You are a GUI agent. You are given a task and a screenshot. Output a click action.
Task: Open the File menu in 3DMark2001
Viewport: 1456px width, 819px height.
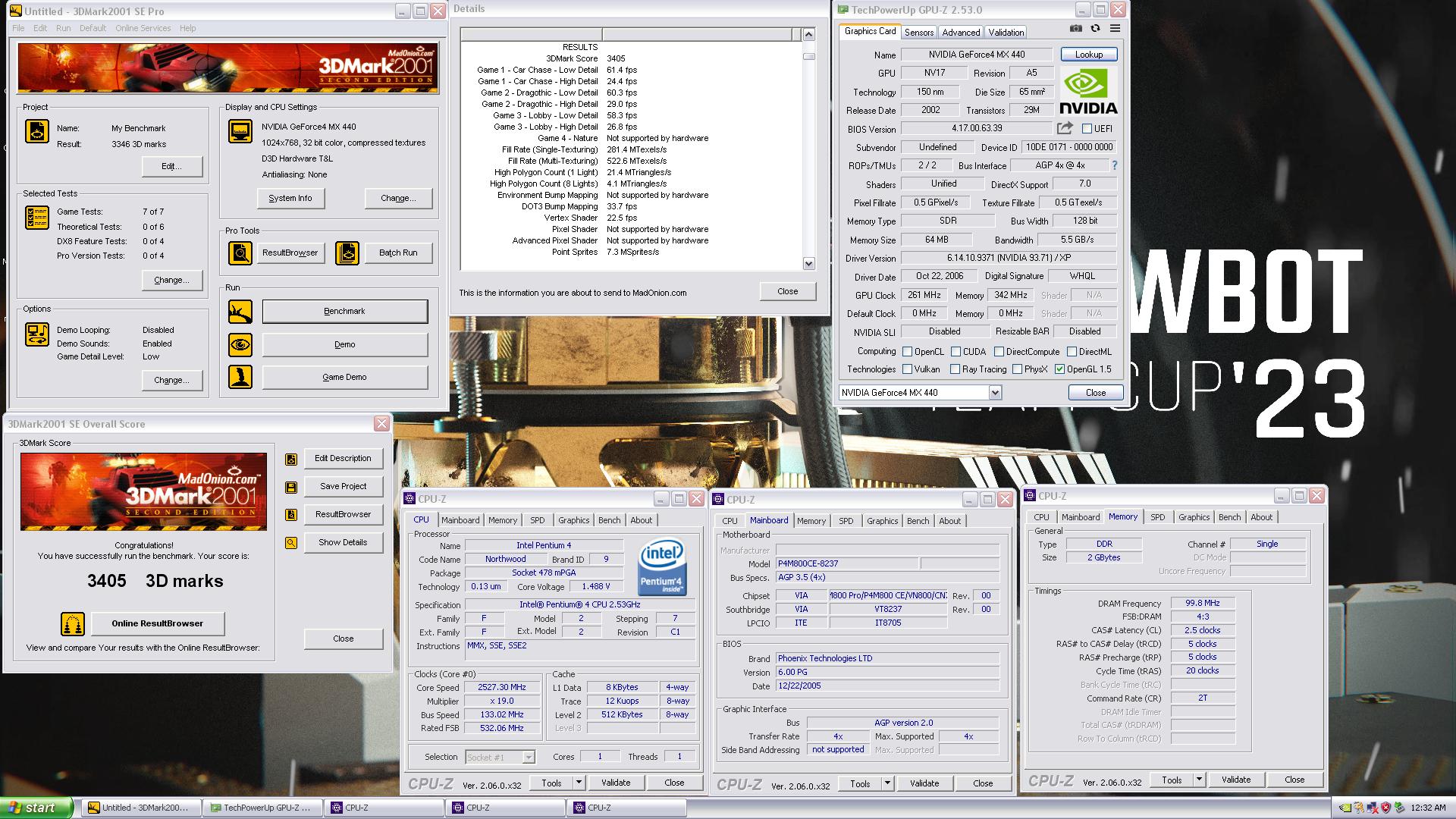(18, 28)
